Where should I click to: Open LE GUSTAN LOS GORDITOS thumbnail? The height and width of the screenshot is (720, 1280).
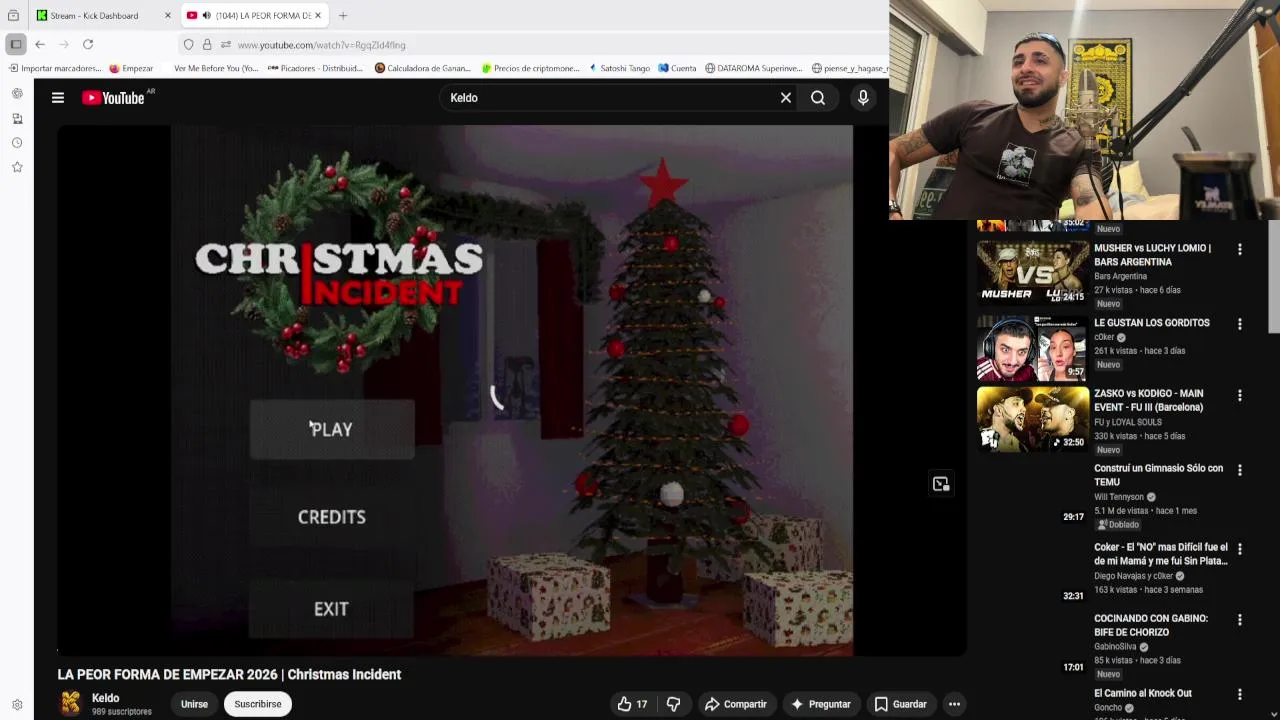click(x=1033, y=348)
